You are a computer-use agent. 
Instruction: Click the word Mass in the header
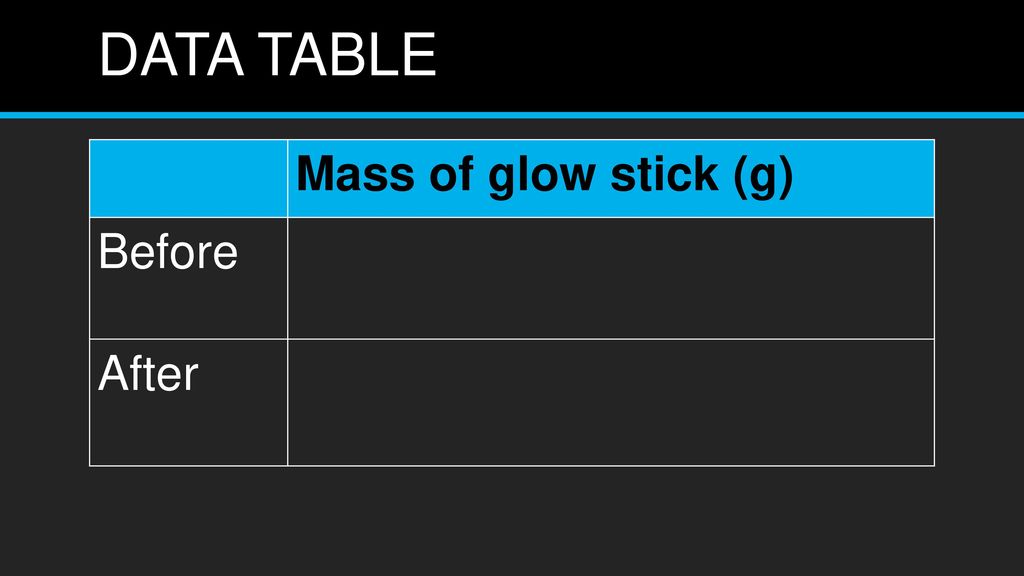(356, 174)
